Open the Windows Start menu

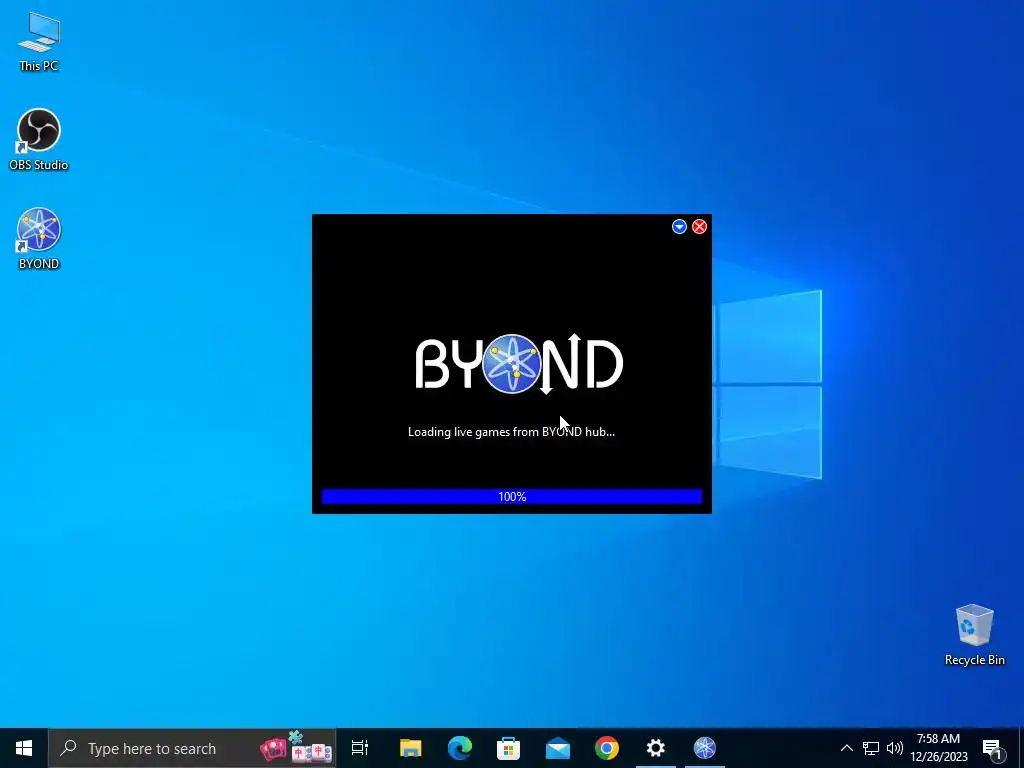(24, 748)
